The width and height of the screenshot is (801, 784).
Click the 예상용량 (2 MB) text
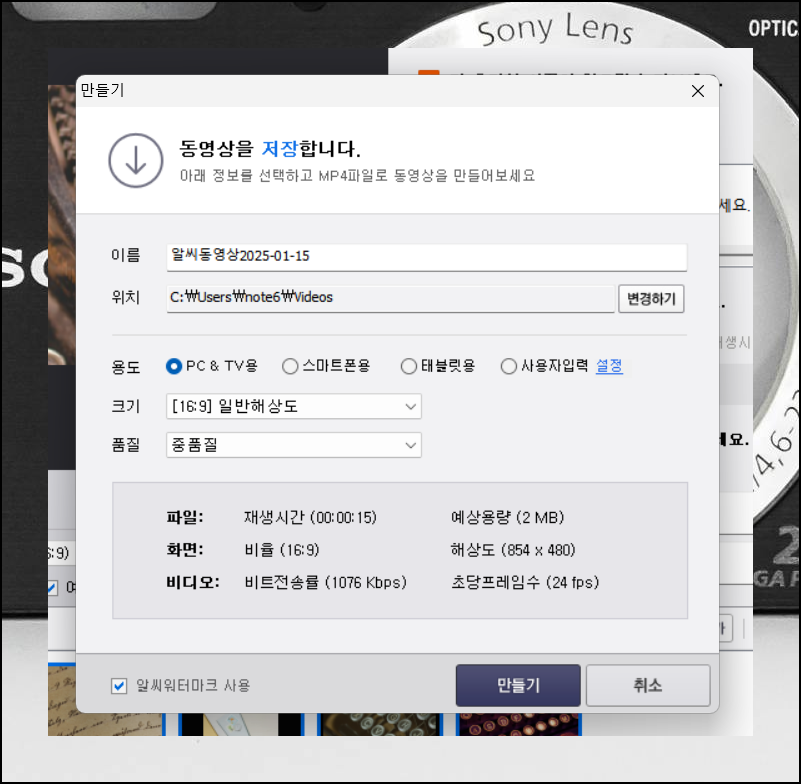(507, 518)
